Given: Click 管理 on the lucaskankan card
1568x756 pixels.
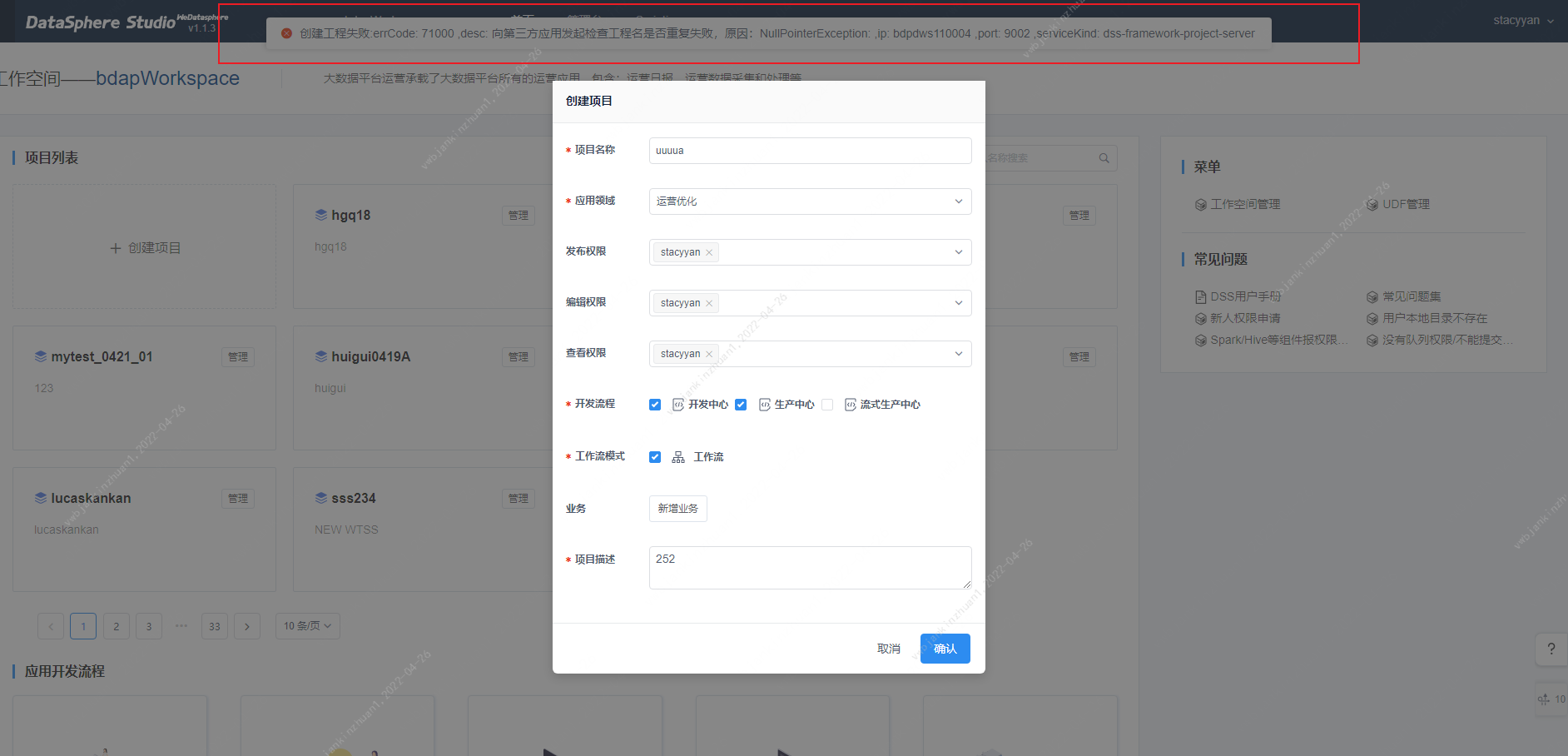Looking at the screenshot, I should pos(238,499).
